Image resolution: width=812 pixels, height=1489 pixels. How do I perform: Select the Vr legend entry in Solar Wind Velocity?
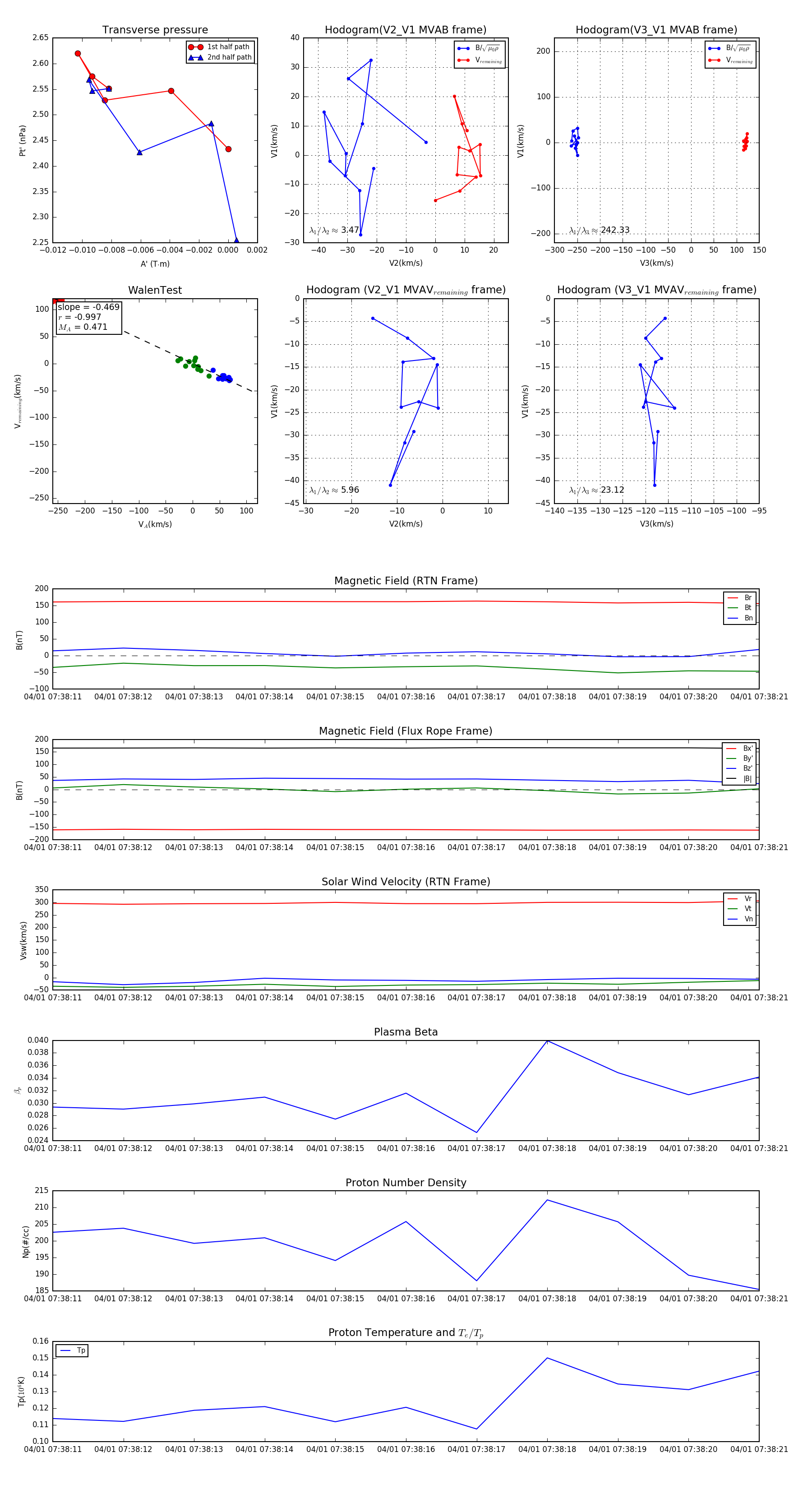tap(740, 899)
